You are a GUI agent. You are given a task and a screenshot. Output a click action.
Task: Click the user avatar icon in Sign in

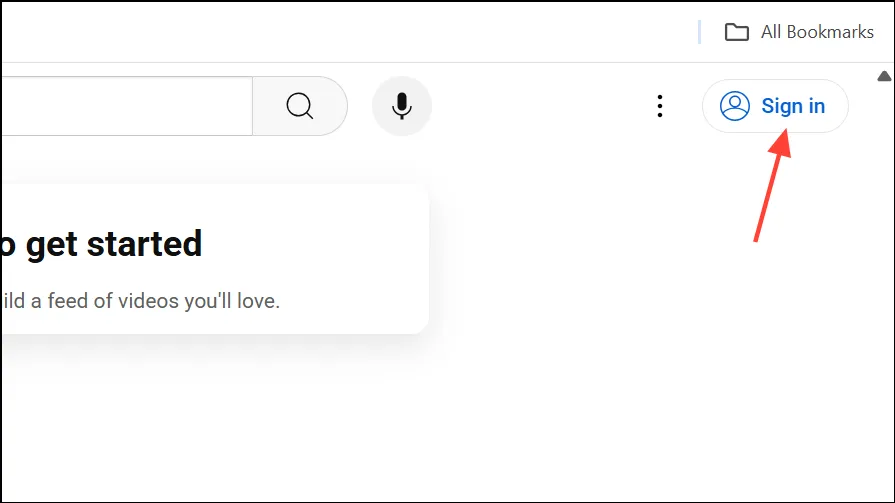pyautogui.click(x=735, y=106)
